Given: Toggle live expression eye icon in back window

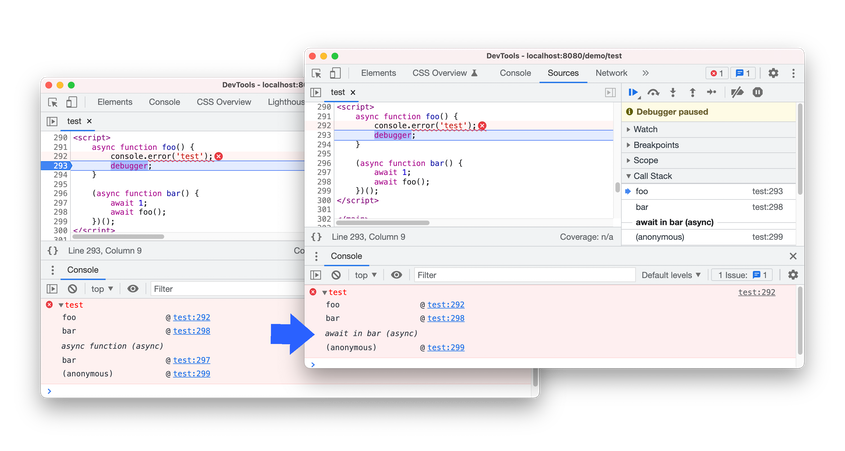Looking at the screenshot, I should tap(133, 289).
